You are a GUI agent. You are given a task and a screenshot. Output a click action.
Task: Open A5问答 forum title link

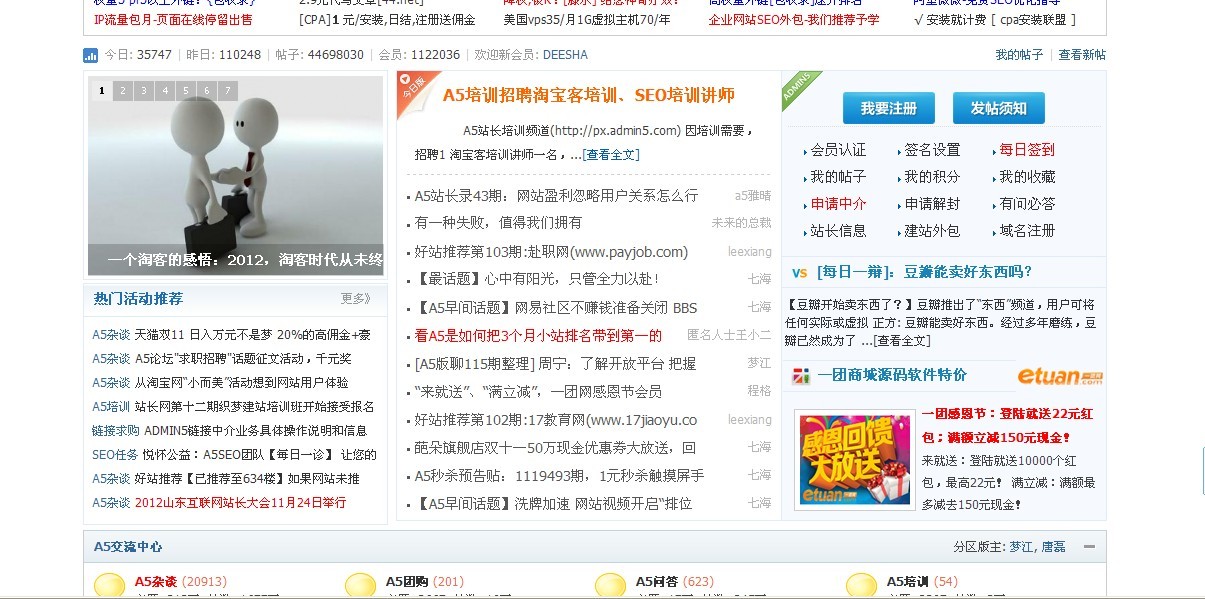click(x=657, y=581)
